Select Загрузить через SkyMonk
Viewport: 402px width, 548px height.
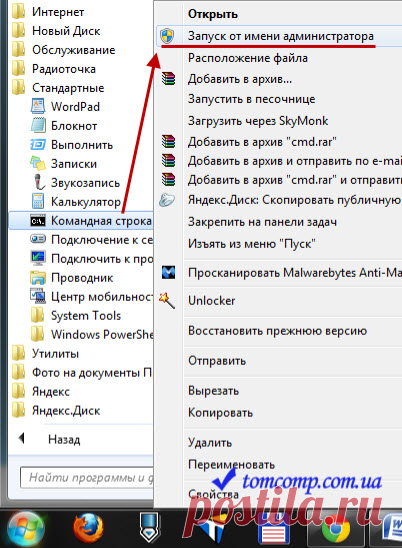(x=258, y=121)
